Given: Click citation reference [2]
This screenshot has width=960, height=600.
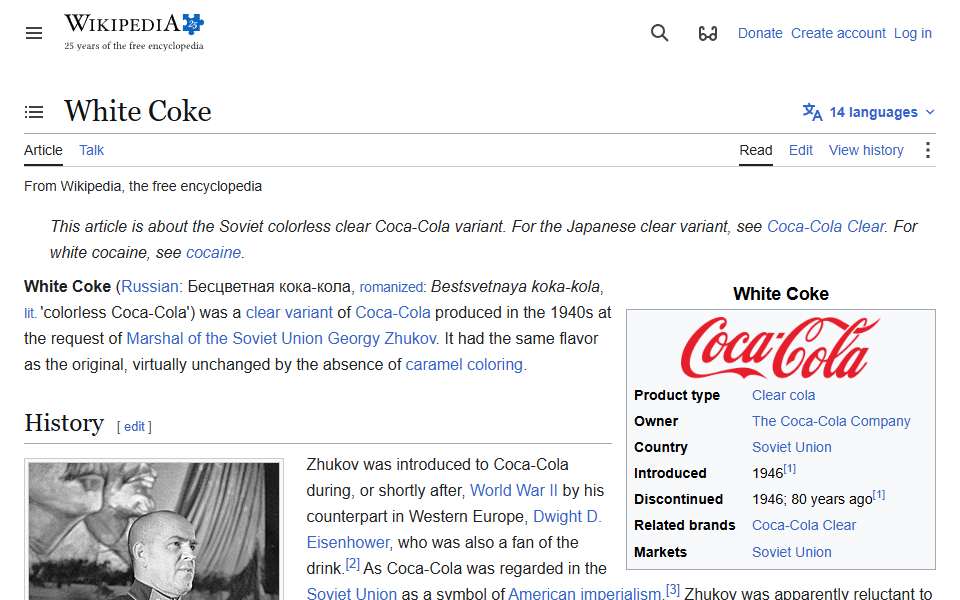Looking at the screenshot, I should click(352, 564).
